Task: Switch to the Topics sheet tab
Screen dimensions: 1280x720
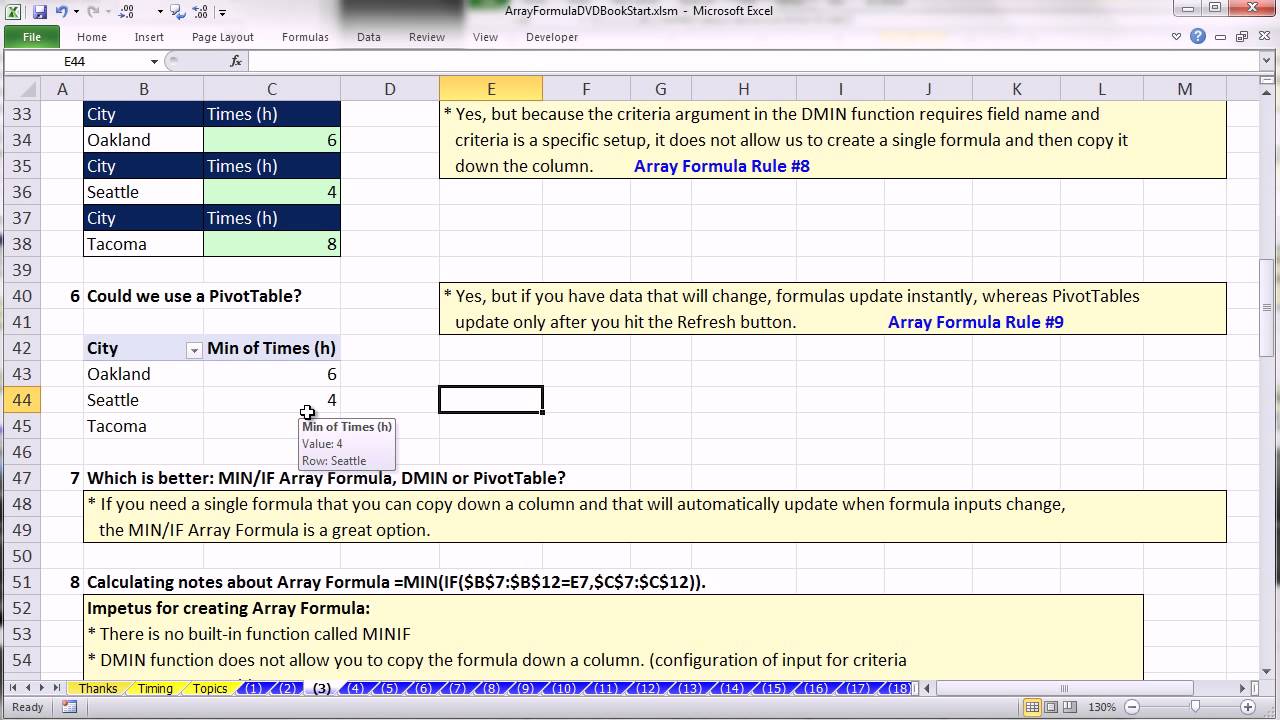Action: coord(210,688)
